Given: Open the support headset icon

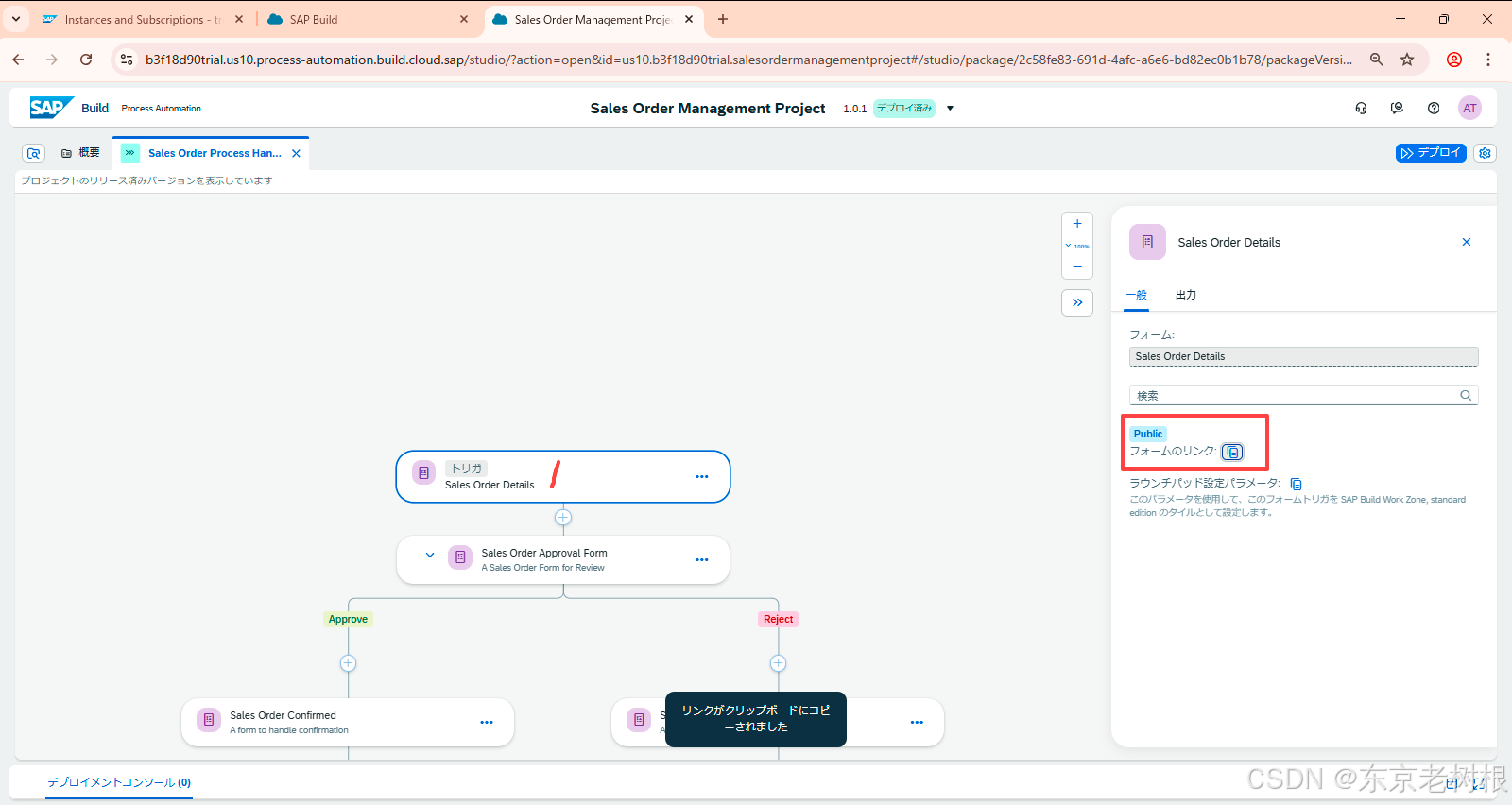Looking at the screenshot, I should coord(1361,109).
